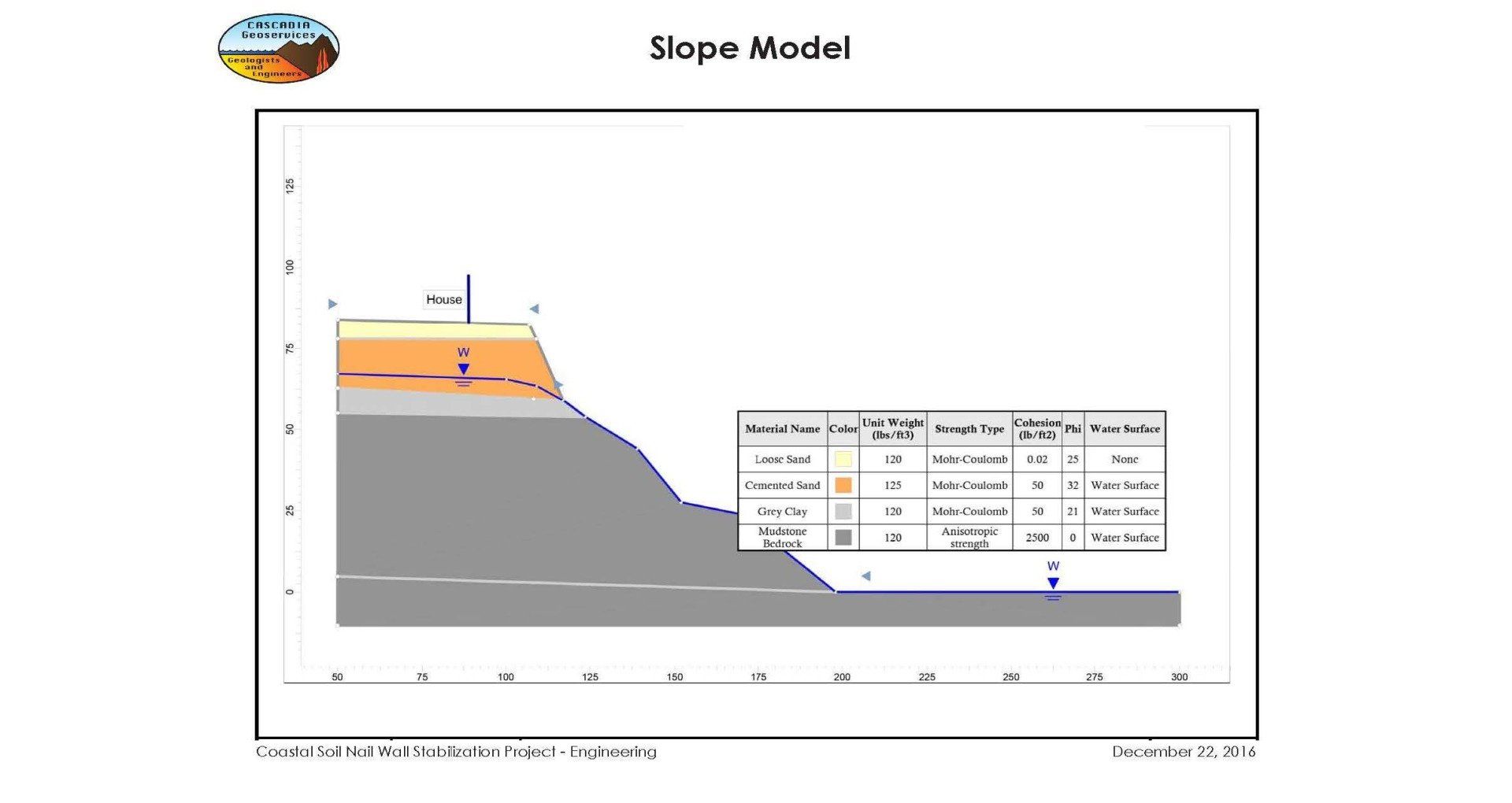
Task: Click the Grey Clay "Mohr-Coulomb" cell
Action: [x=969, y=511]
